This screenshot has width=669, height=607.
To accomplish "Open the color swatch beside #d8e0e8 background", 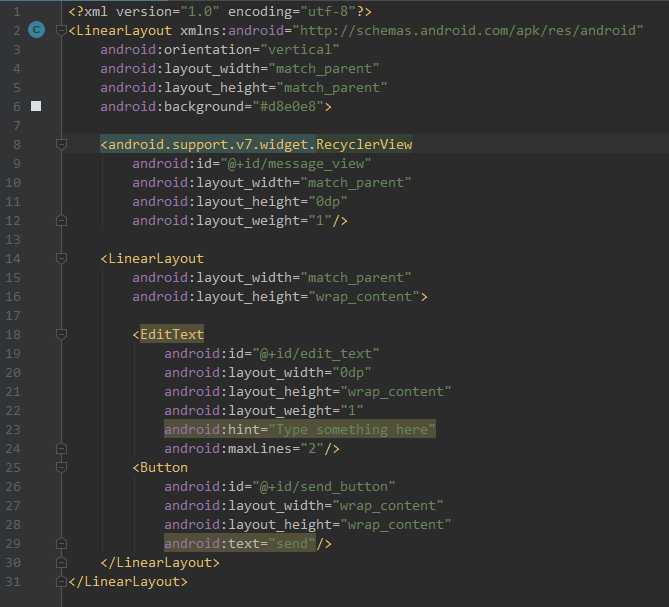I will [x=36, y=106].
